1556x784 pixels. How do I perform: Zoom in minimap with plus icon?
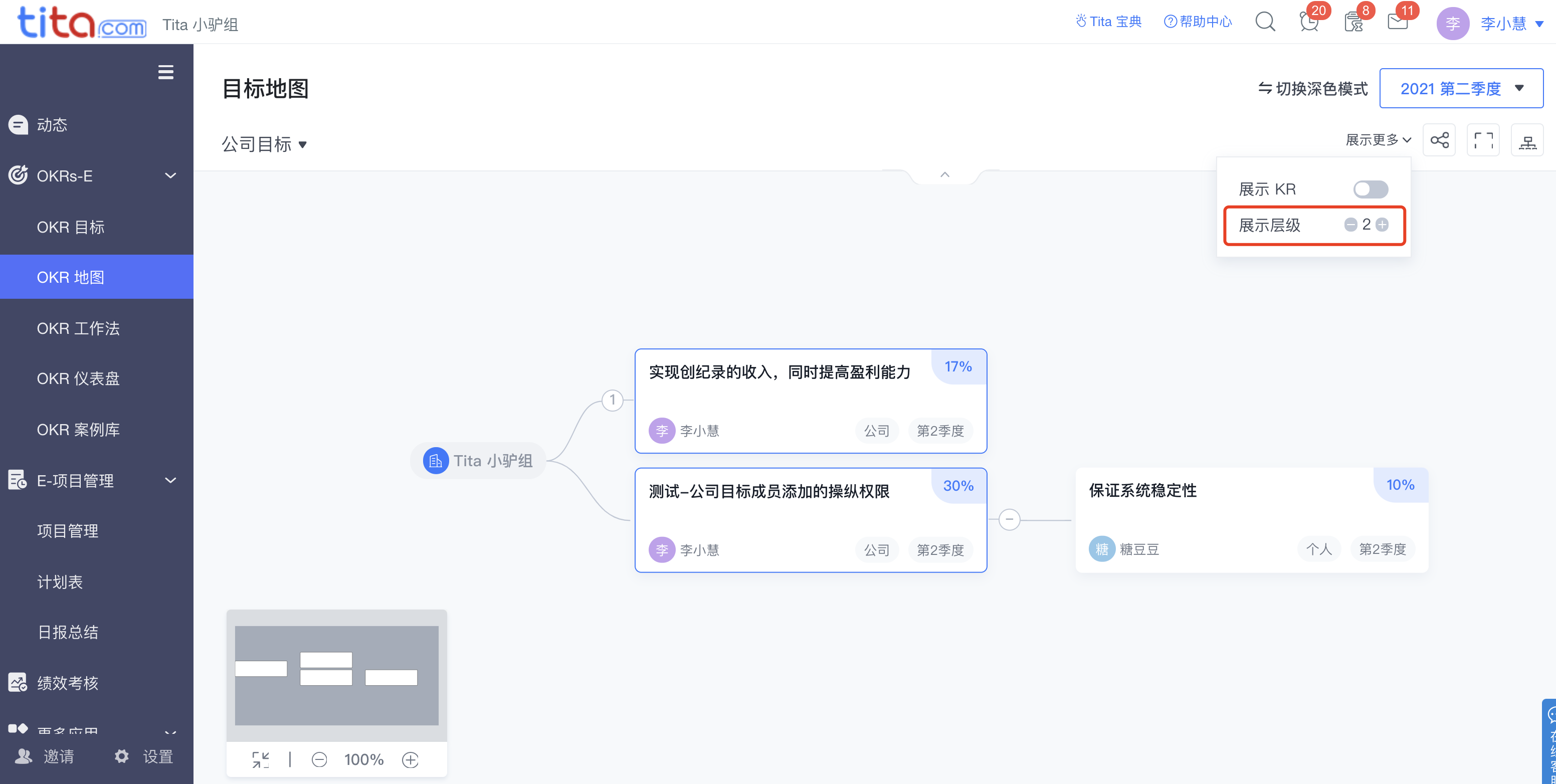[410, 760]
